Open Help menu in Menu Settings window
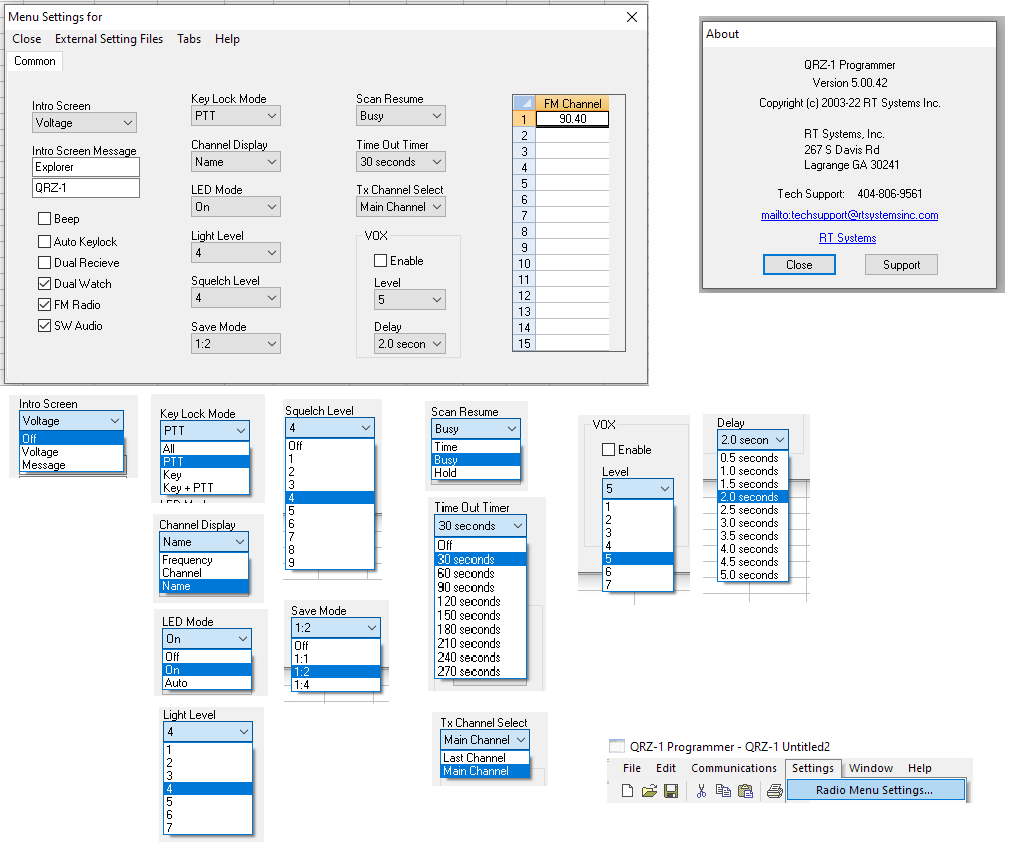This screenshot has height=850, width=1015. pos(227,39)
